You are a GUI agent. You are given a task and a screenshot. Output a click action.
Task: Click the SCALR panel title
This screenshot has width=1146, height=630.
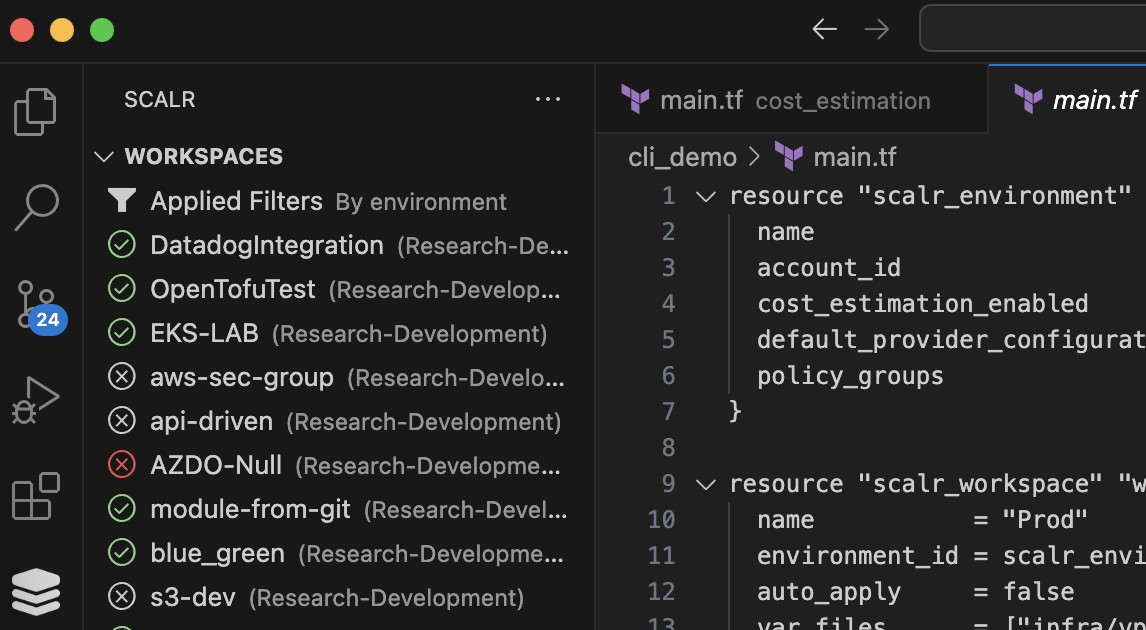tap(159, 99)
